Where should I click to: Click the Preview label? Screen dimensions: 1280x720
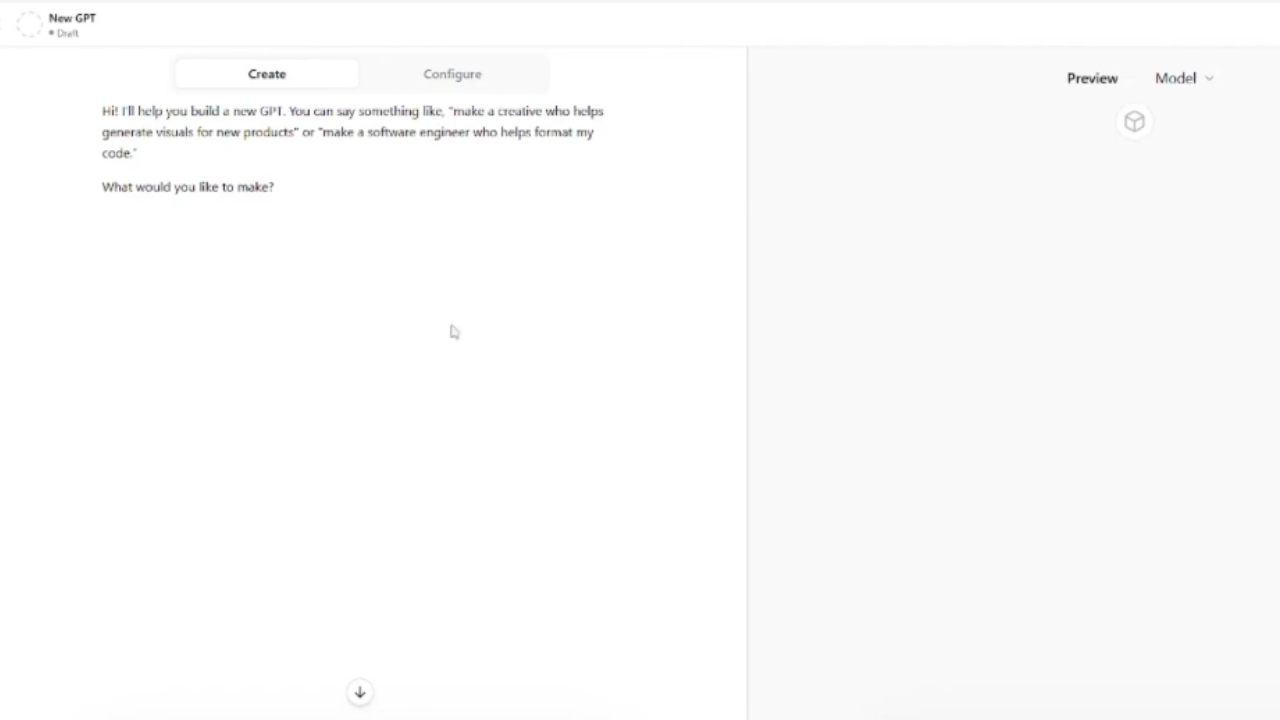[1092, 78]
